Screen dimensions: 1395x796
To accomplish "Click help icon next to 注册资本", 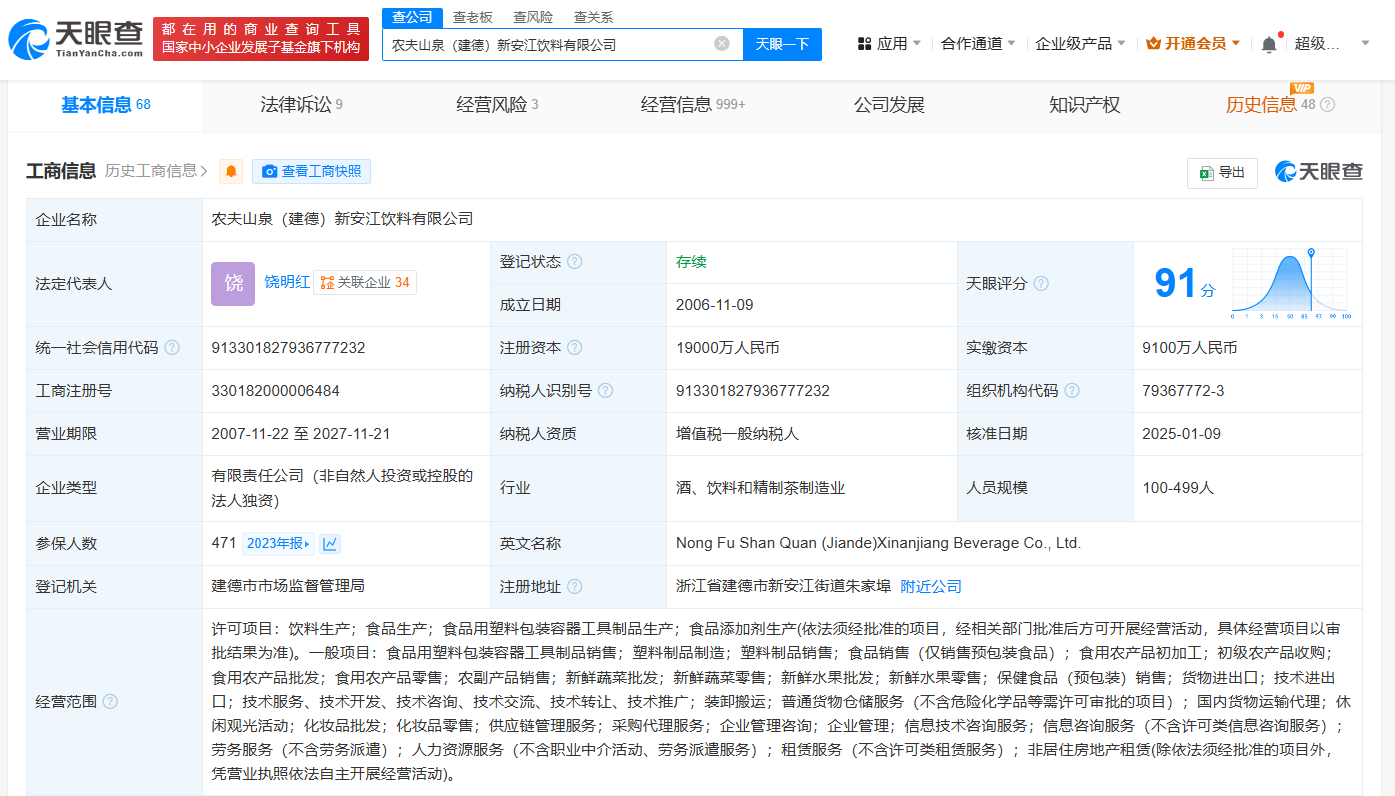I will click(x=575, y=348).
